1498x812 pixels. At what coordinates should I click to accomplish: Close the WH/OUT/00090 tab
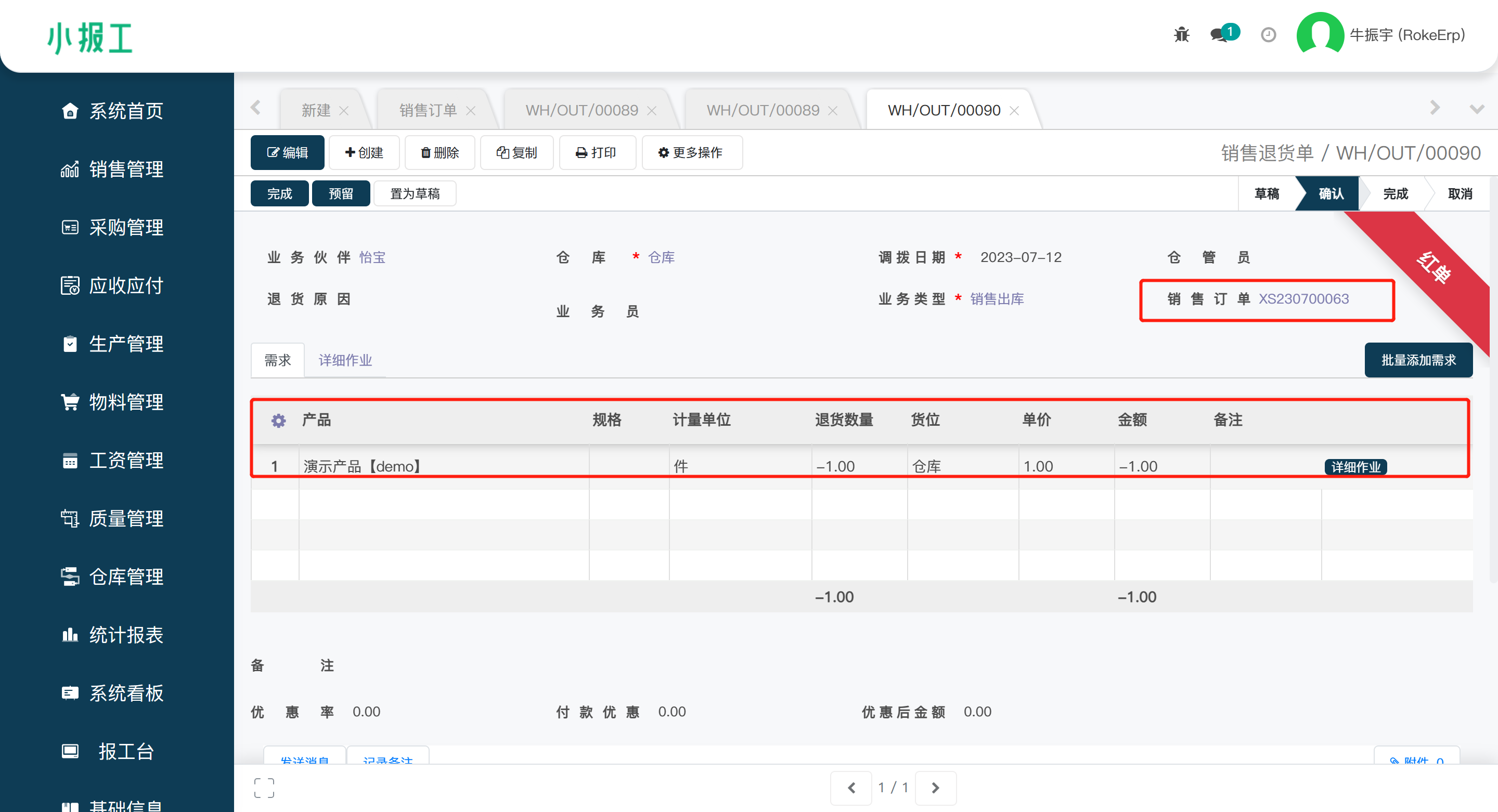[1014, 110]
